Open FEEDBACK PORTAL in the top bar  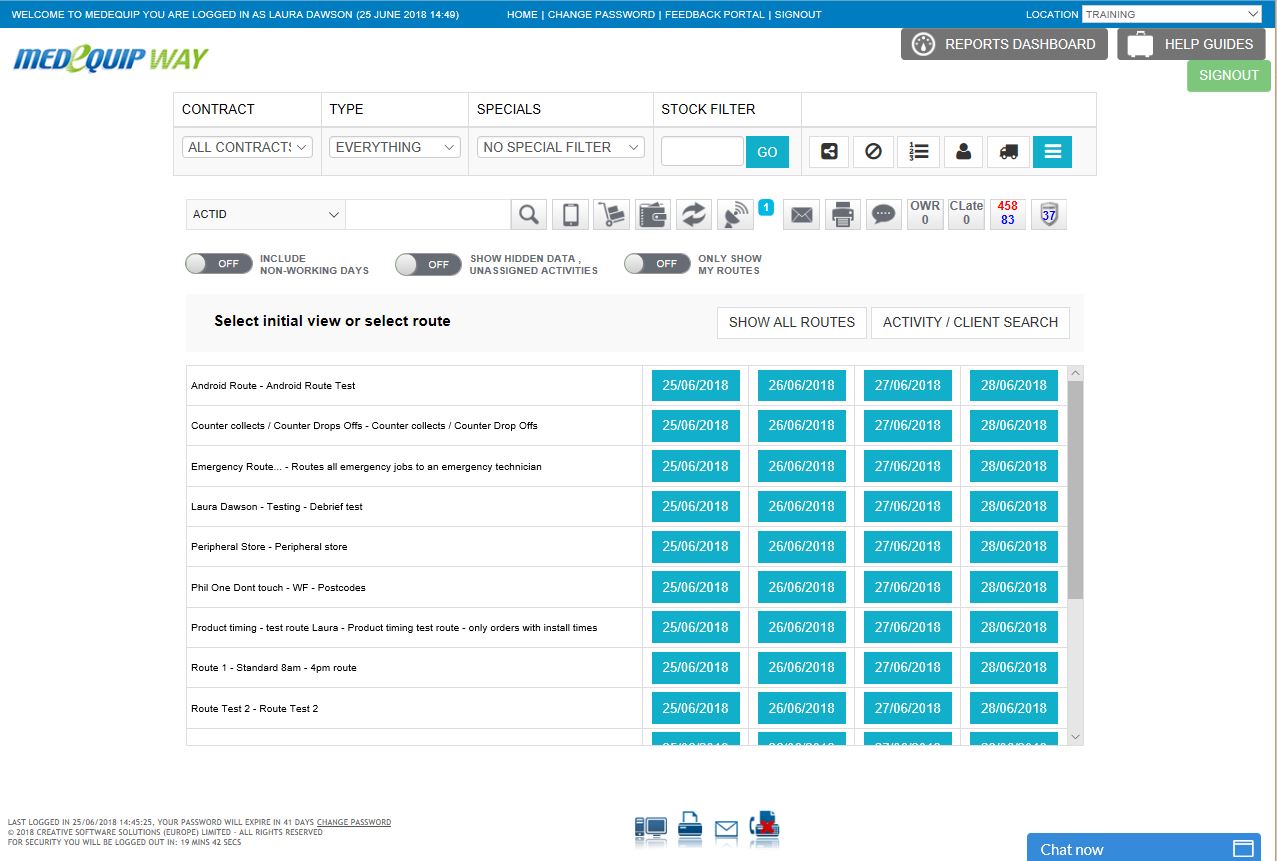pyautogui.click(x=715, y=15)
